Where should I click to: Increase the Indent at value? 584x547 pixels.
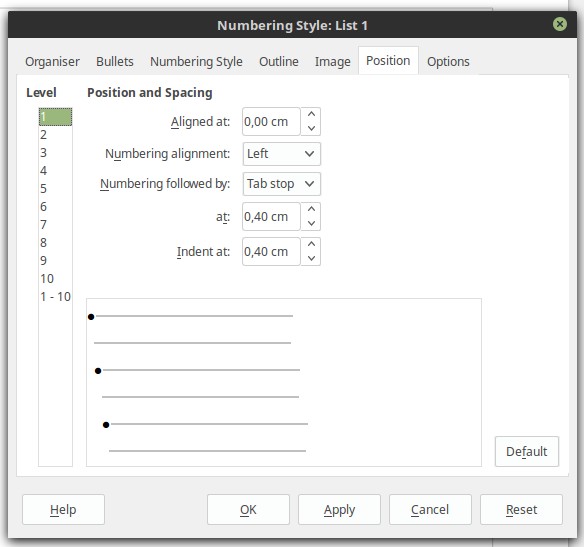point(311,244)
